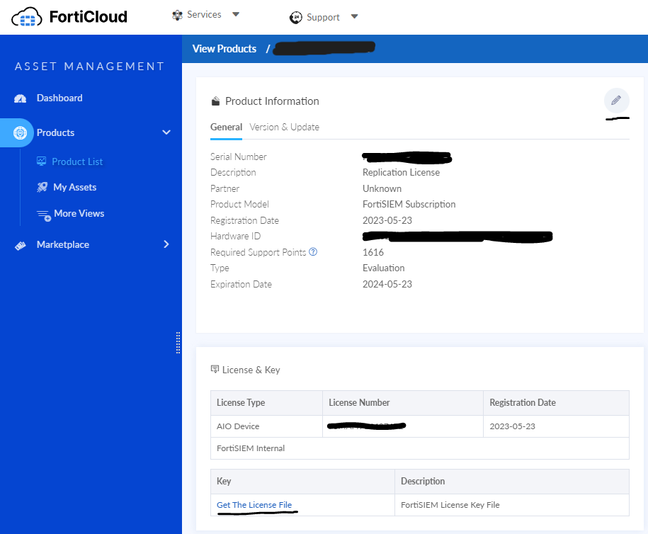The width and height of the screenshot is (648, 534).
Task: Click the pencil edit icon
Action: [x=616, y=100]
